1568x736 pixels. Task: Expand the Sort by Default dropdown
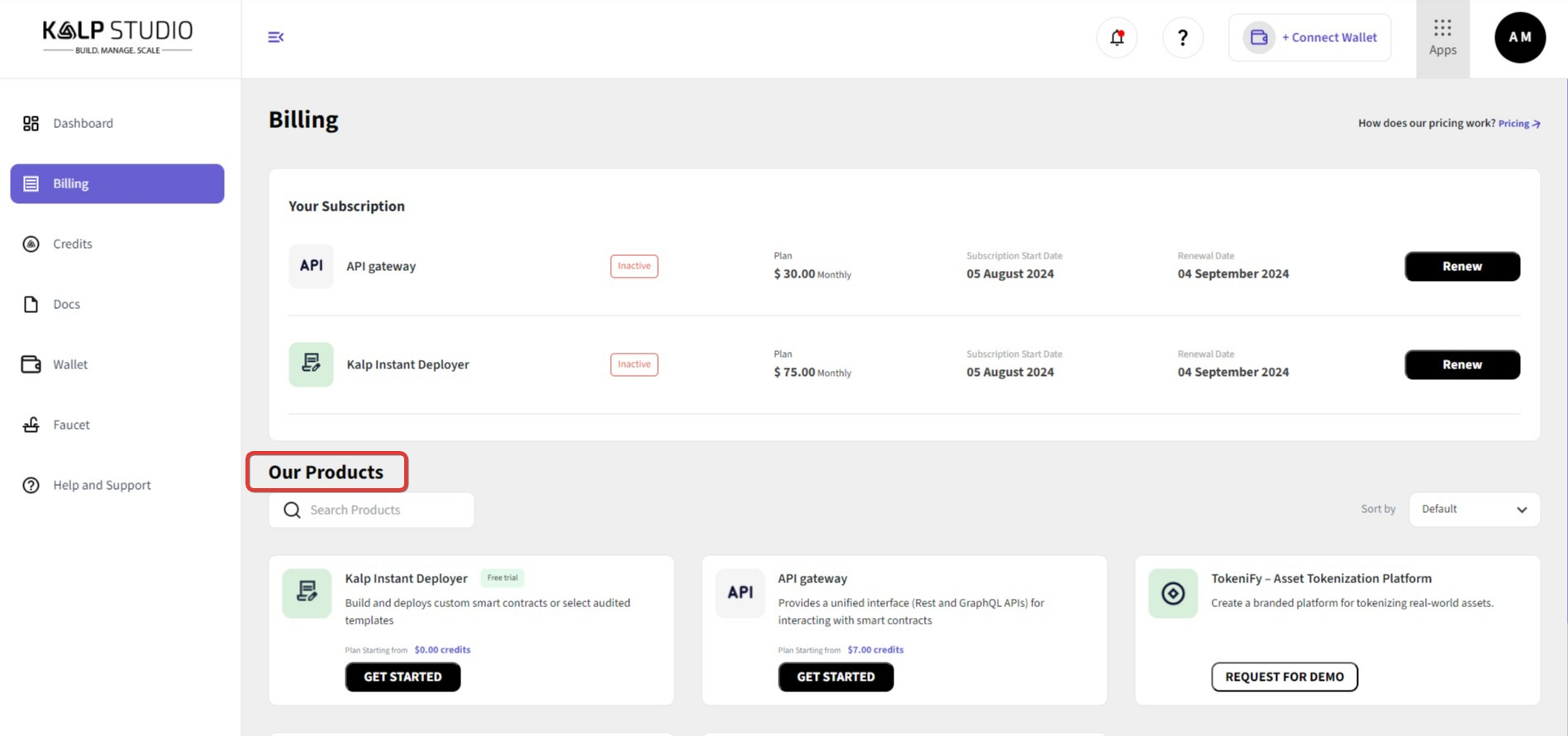click(x=1474, y=510)
